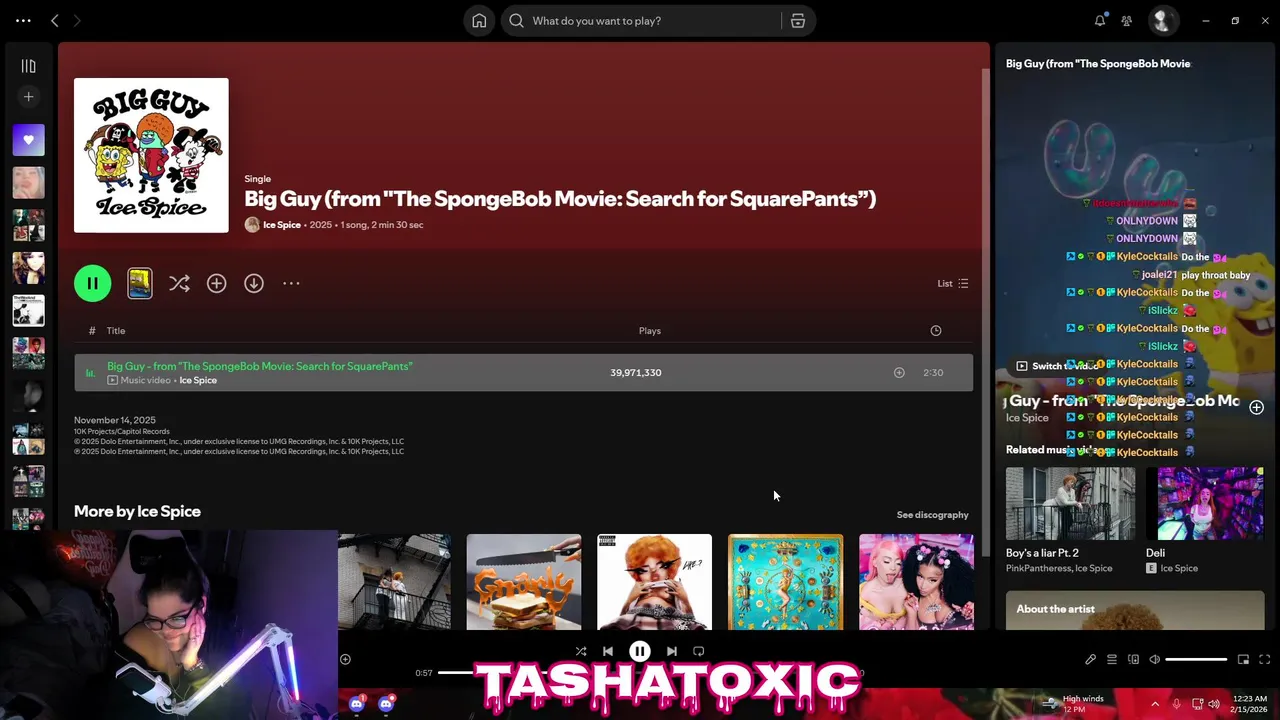The height and width of the screenshot is (720, 1280).
Task: Open Connect to a device icon
Action: point(1133,659)
